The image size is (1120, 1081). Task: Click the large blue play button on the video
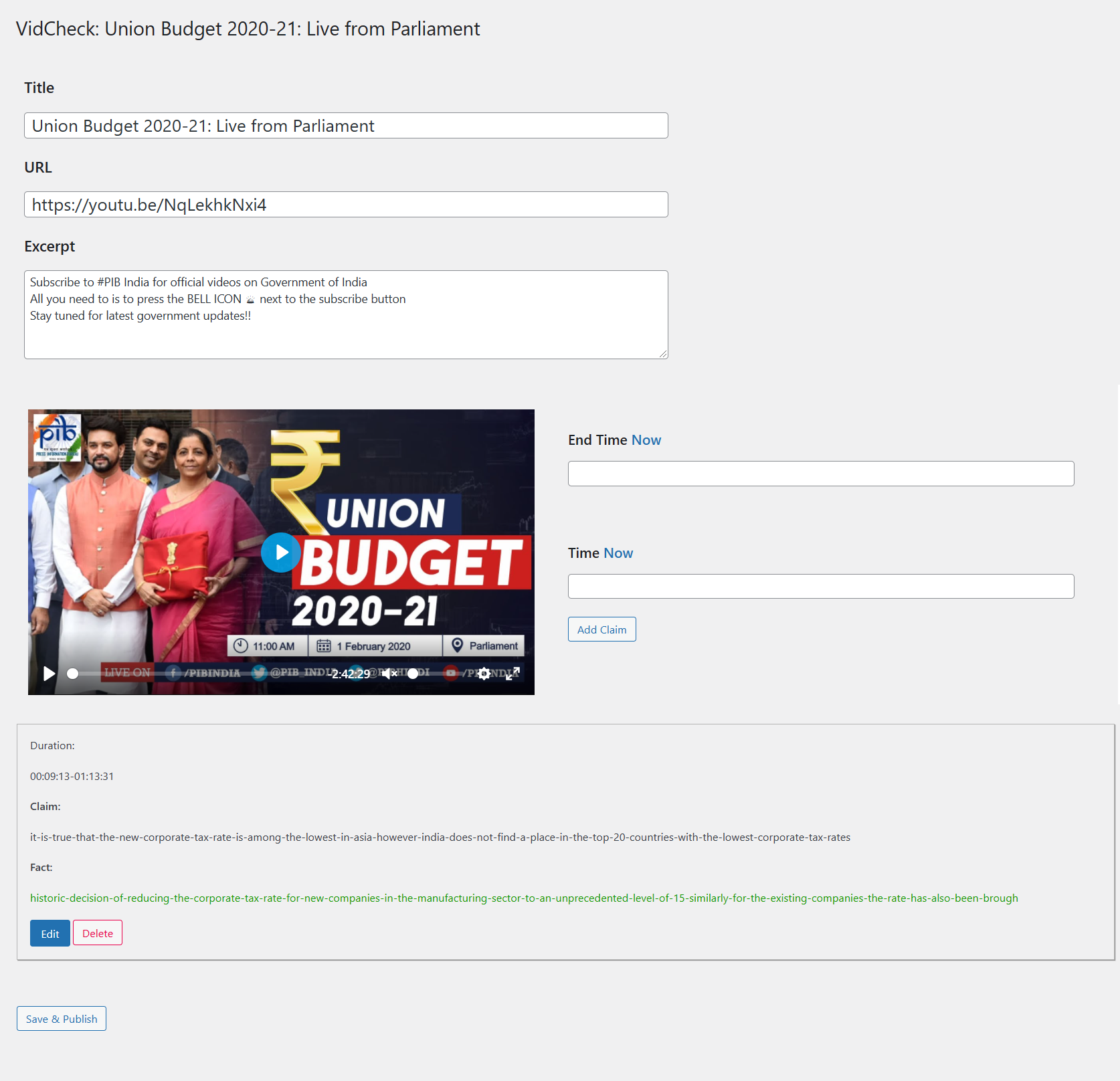[281, 553]
